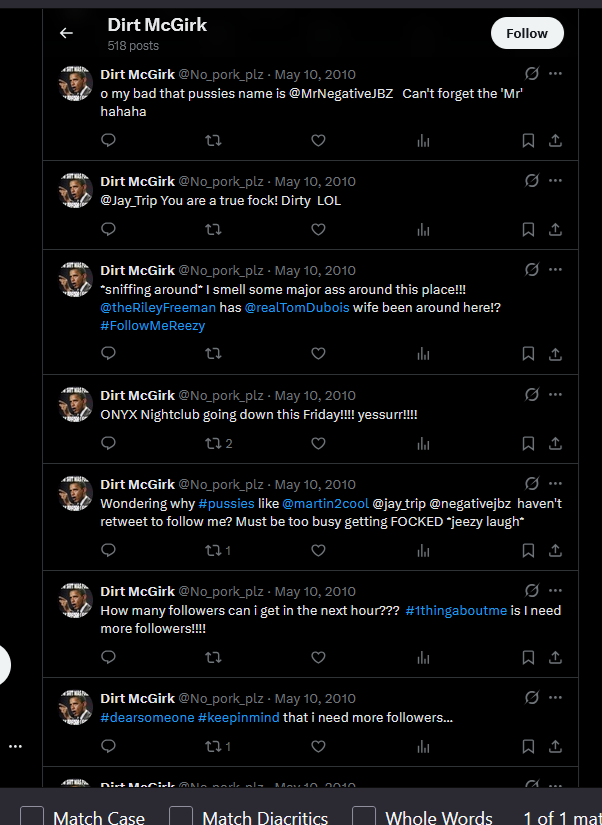Screen dimensions: 602x825
Task: Open three-dot menu on @Jay_Trip post
Action: [x=555, y=180]
